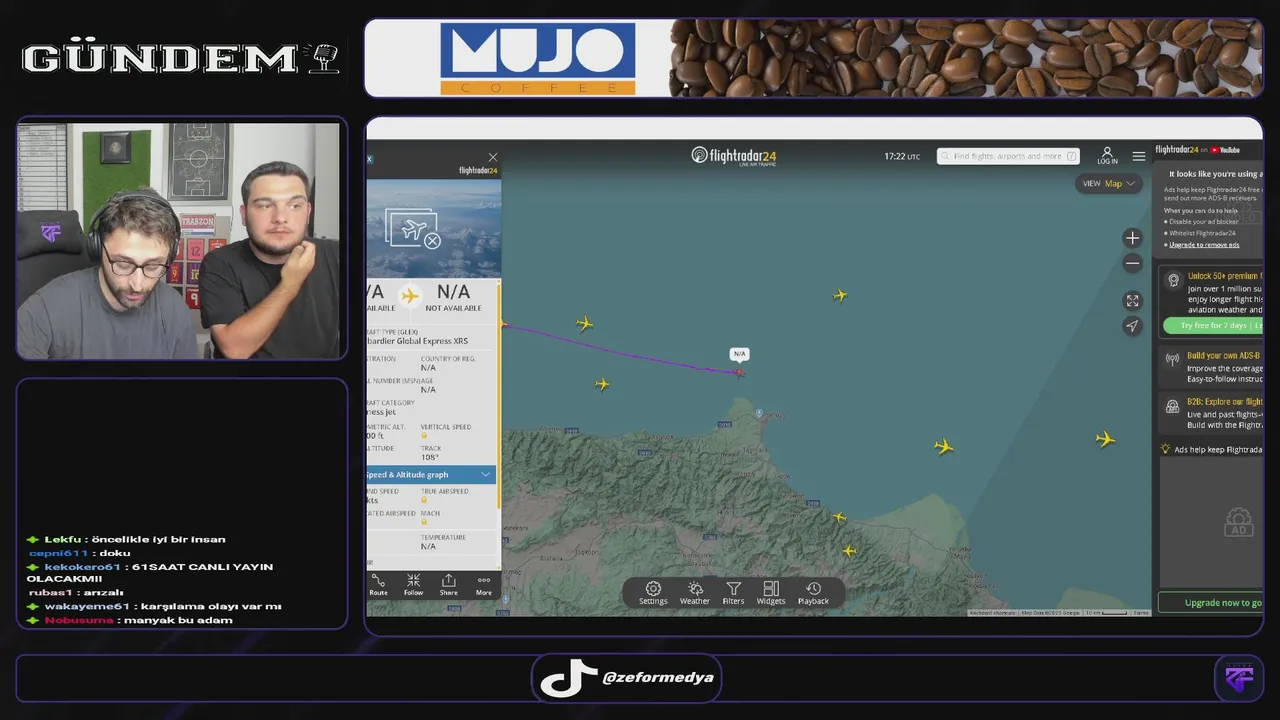The image size is (1280, 720).
Task: Open Build your own ADS-B card
Action: coord(1210,367)
